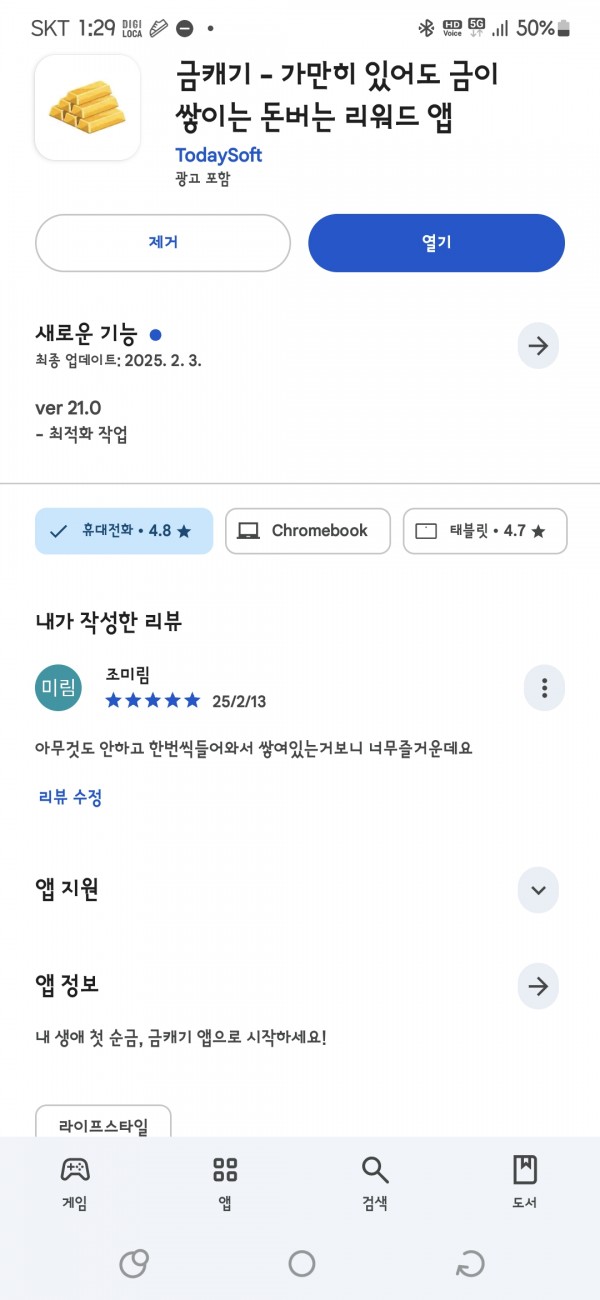Screen dimensions: 600x1300
Task: Open the 새로운 기능 arrow button
Action: (538, 346)
